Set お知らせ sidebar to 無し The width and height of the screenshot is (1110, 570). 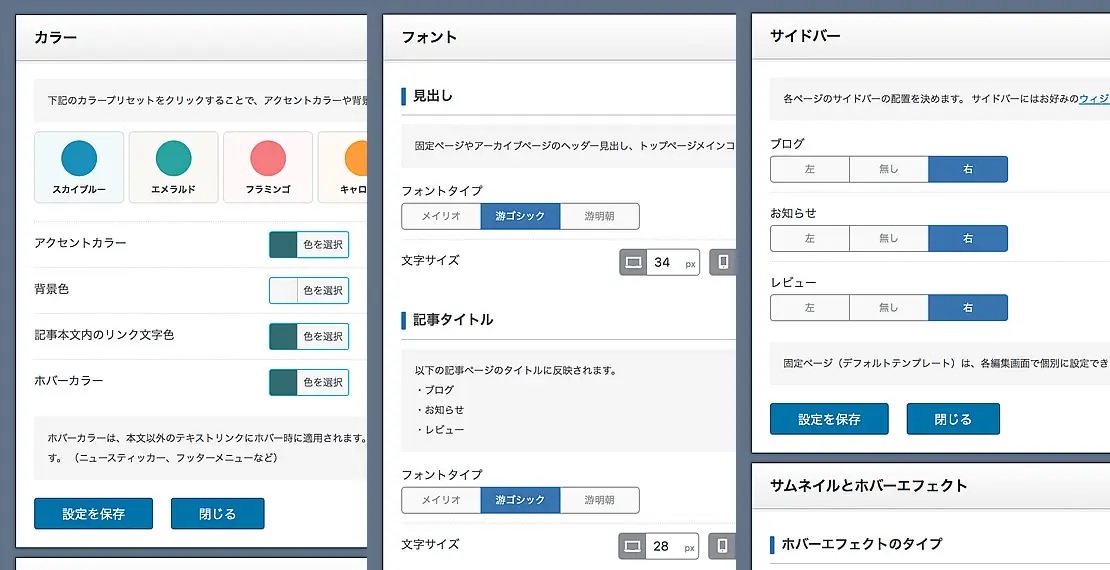tap(888, 238)
